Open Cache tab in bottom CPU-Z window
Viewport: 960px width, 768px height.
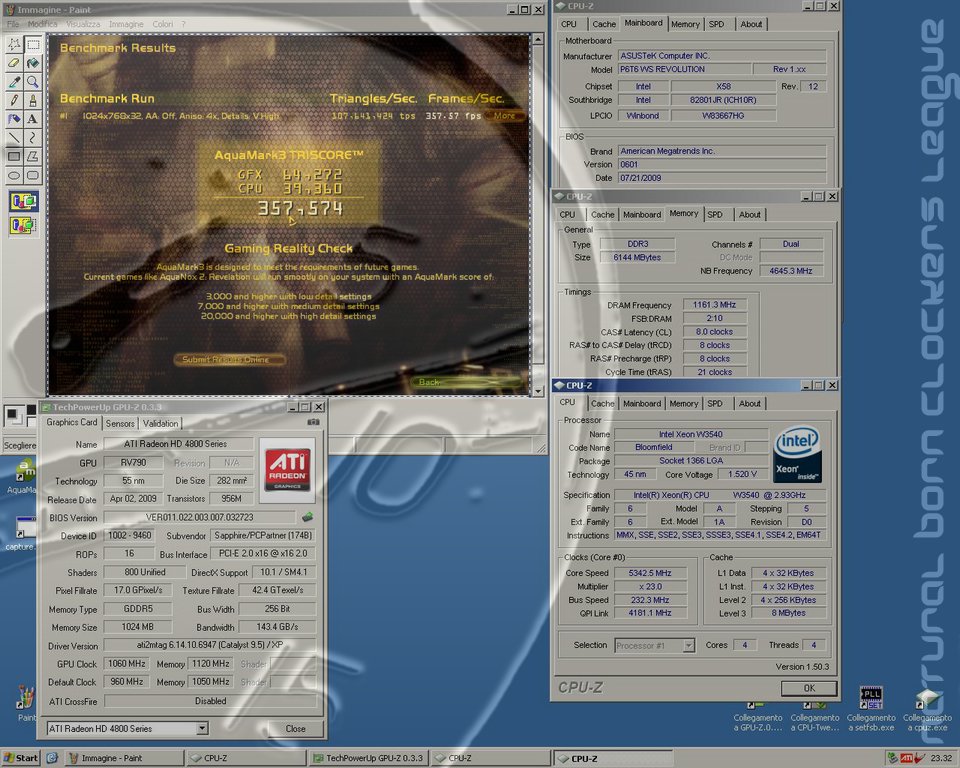602,404
